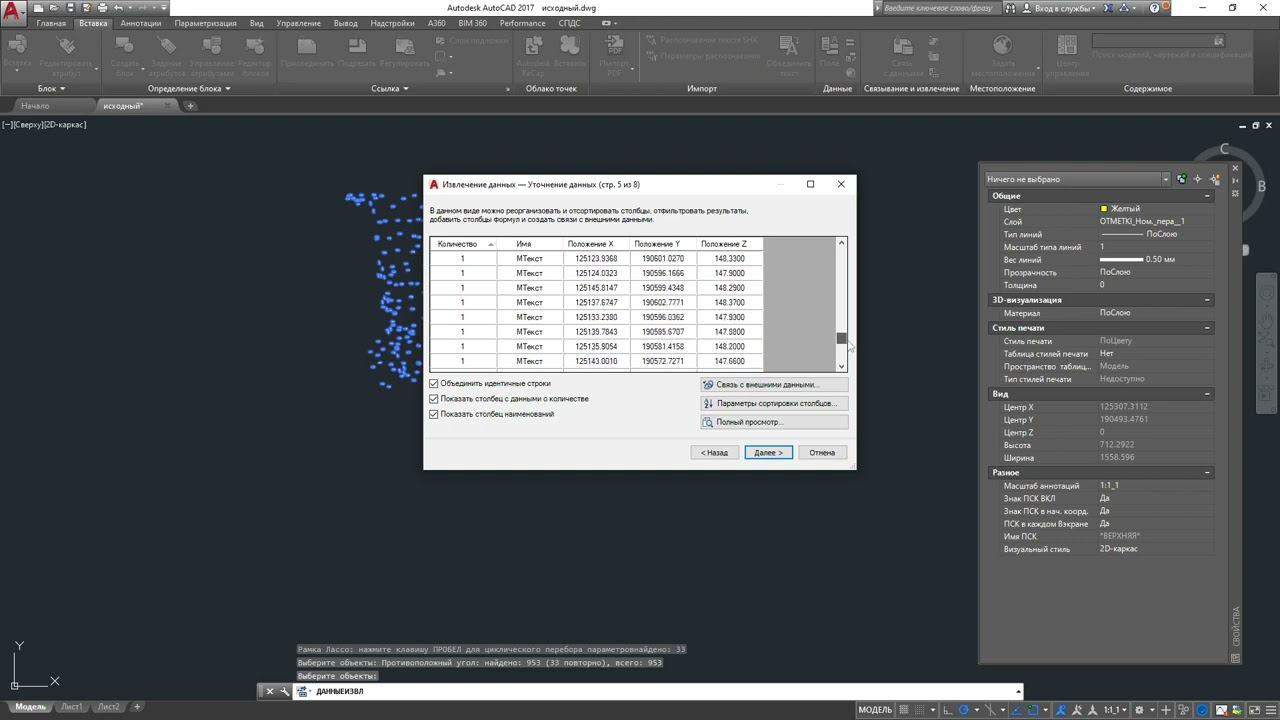
Task: Click Select Objects icon in Properties palette
Action: click(1198, 179)
